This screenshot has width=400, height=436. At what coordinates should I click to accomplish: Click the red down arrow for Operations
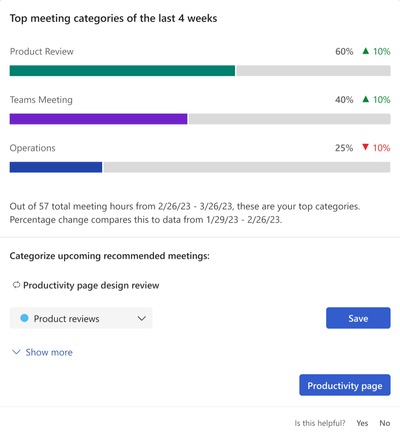[366, 147]
